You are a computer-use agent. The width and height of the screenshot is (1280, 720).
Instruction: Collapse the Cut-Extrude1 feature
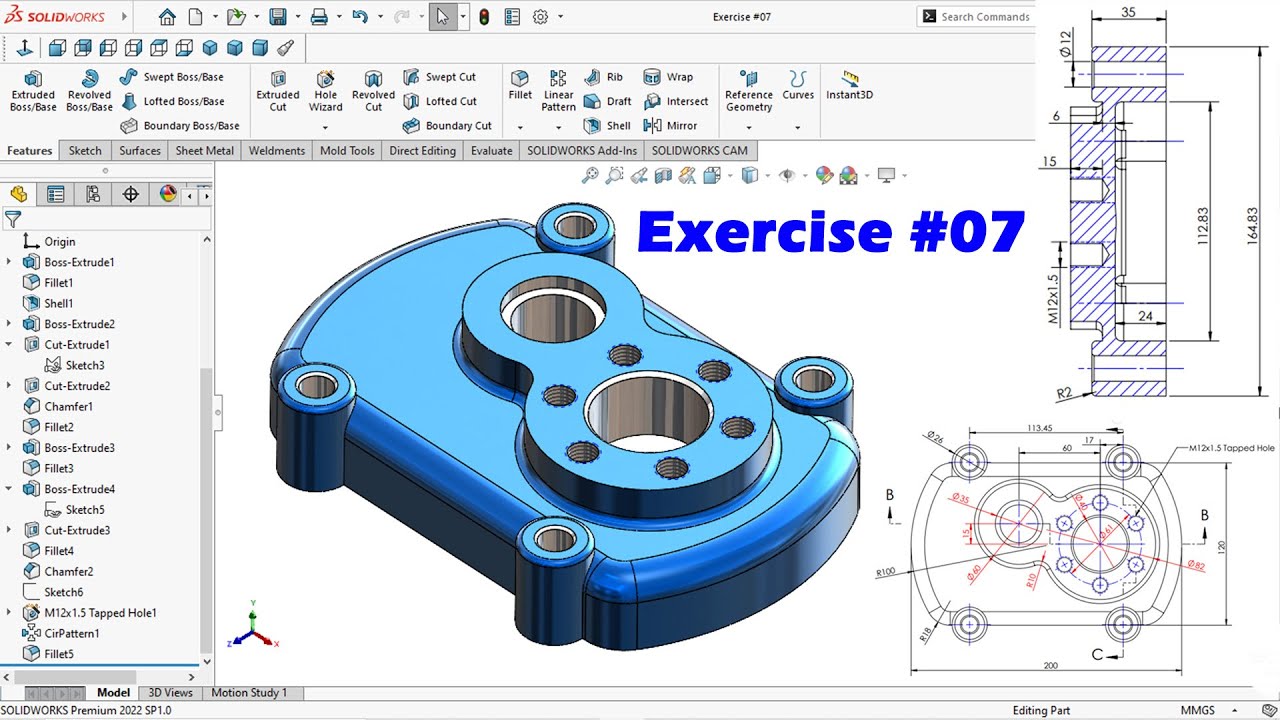point(9,344)
